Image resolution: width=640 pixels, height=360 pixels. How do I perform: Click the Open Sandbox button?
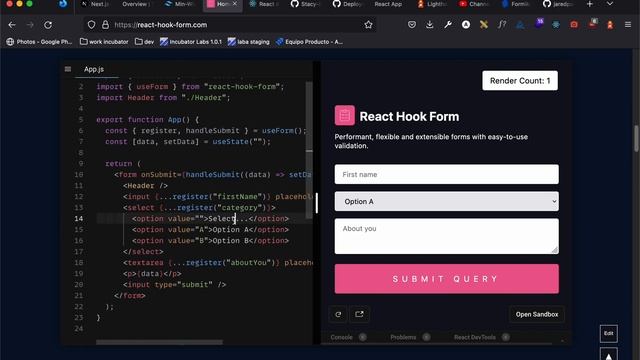pyautogui.click(x=537, y=314)
